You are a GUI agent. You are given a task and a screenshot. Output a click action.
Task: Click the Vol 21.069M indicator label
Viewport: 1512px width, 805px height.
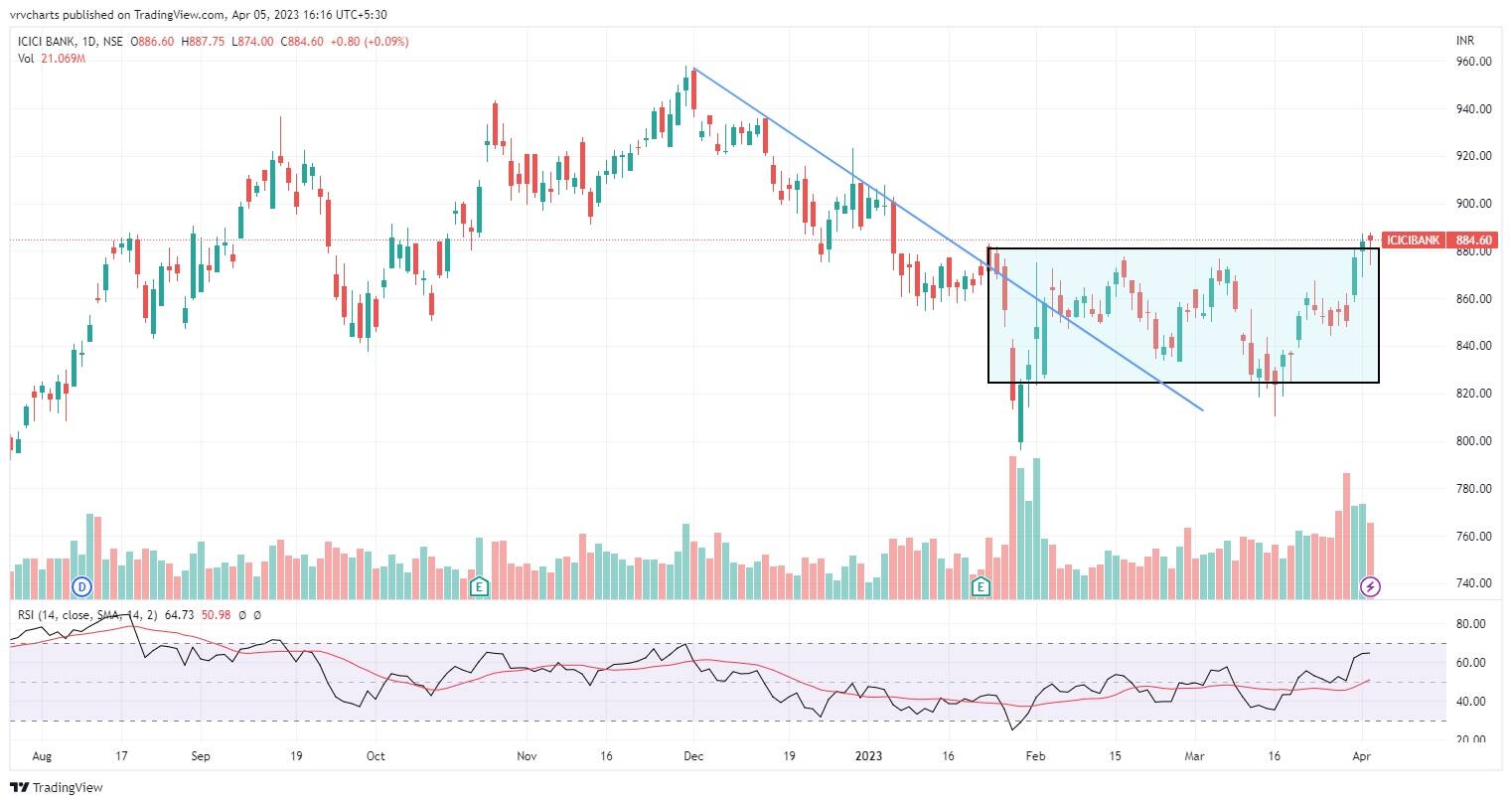coord(52,59)
